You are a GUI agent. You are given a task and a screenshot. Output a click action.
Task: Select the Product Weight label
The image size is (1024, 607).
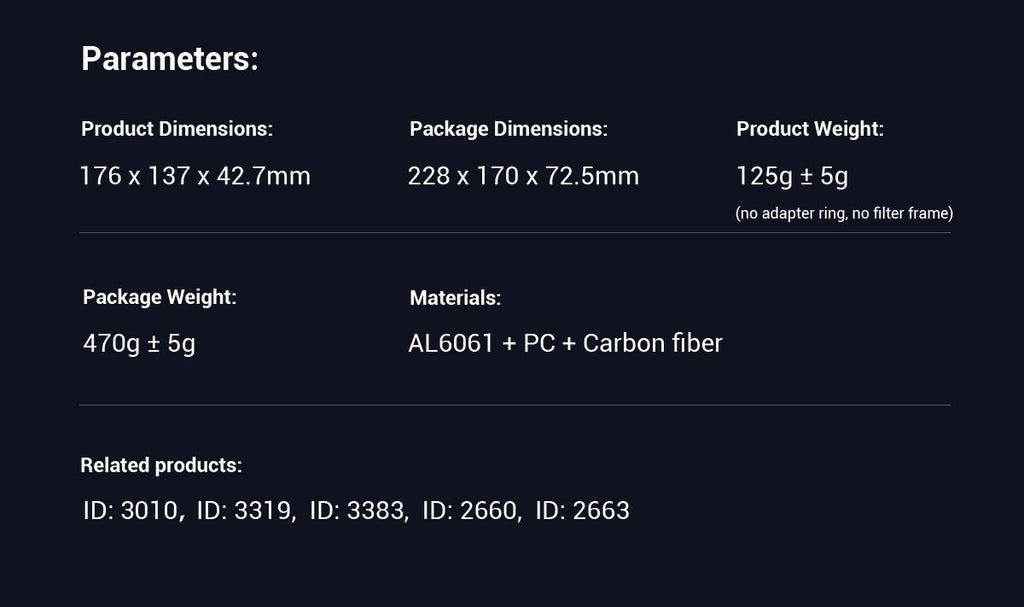810,129
